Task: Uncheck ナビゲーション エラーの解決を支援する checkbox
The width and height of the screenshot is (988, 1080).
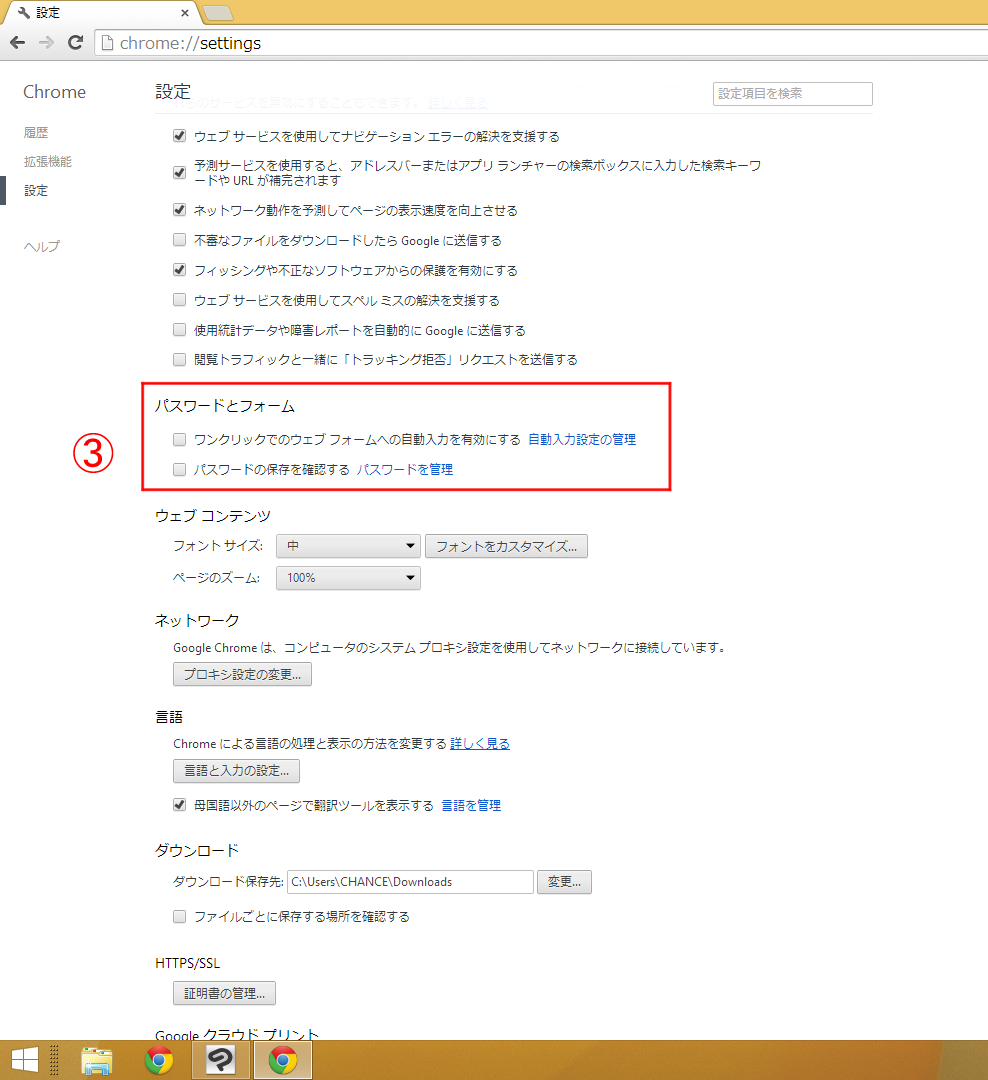Action: 179,136
